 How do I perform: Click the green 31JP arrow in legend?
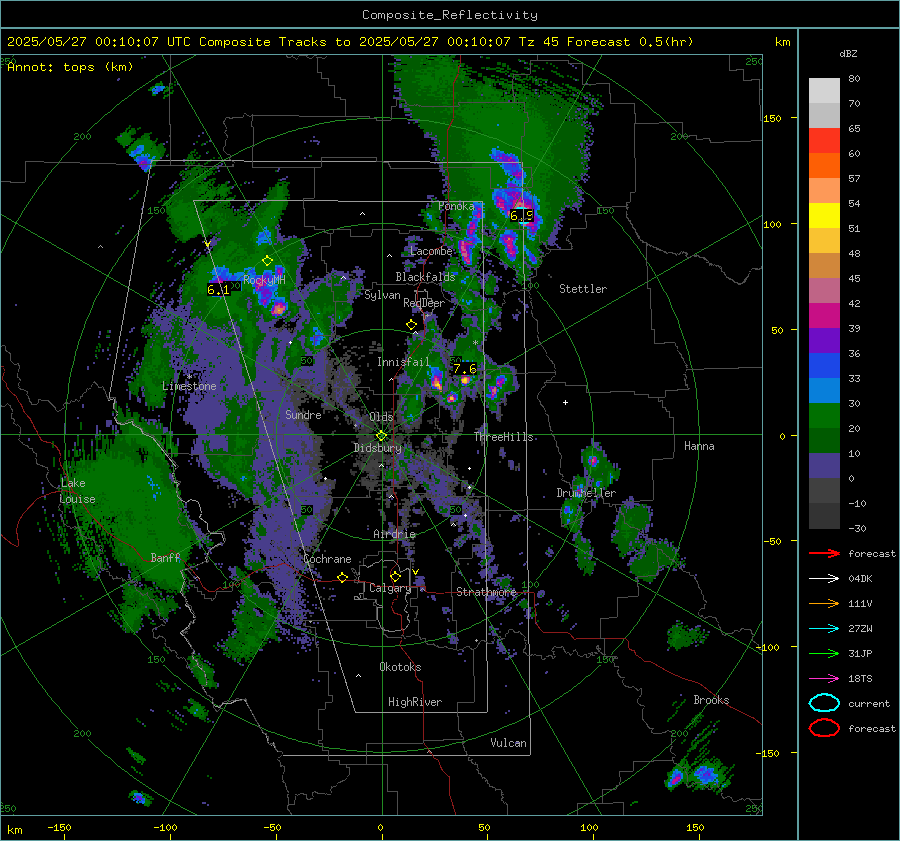point(824,653)
